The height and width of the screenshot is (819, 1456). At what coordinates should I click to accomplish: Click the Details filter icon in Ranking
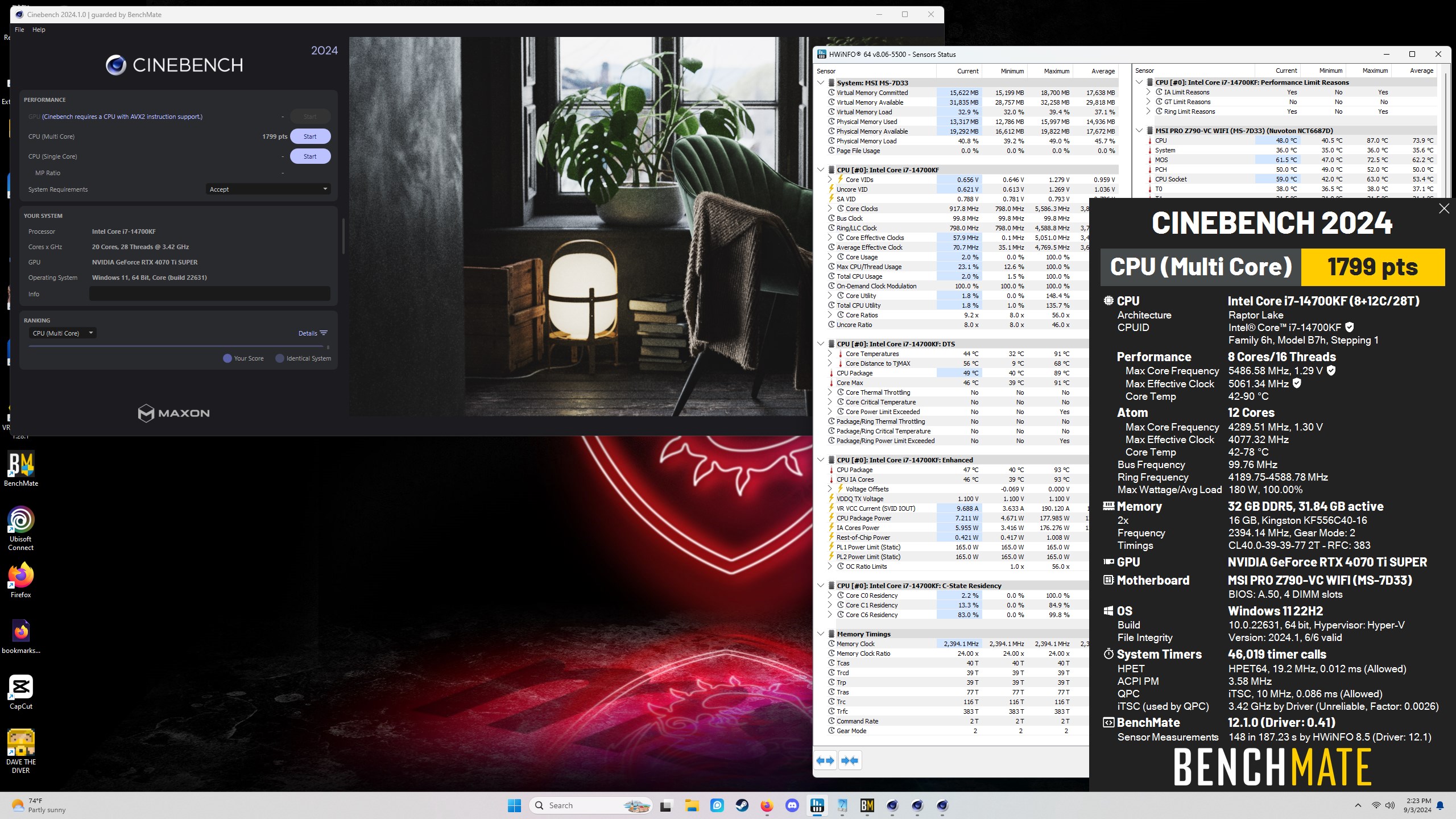[324, 333]
